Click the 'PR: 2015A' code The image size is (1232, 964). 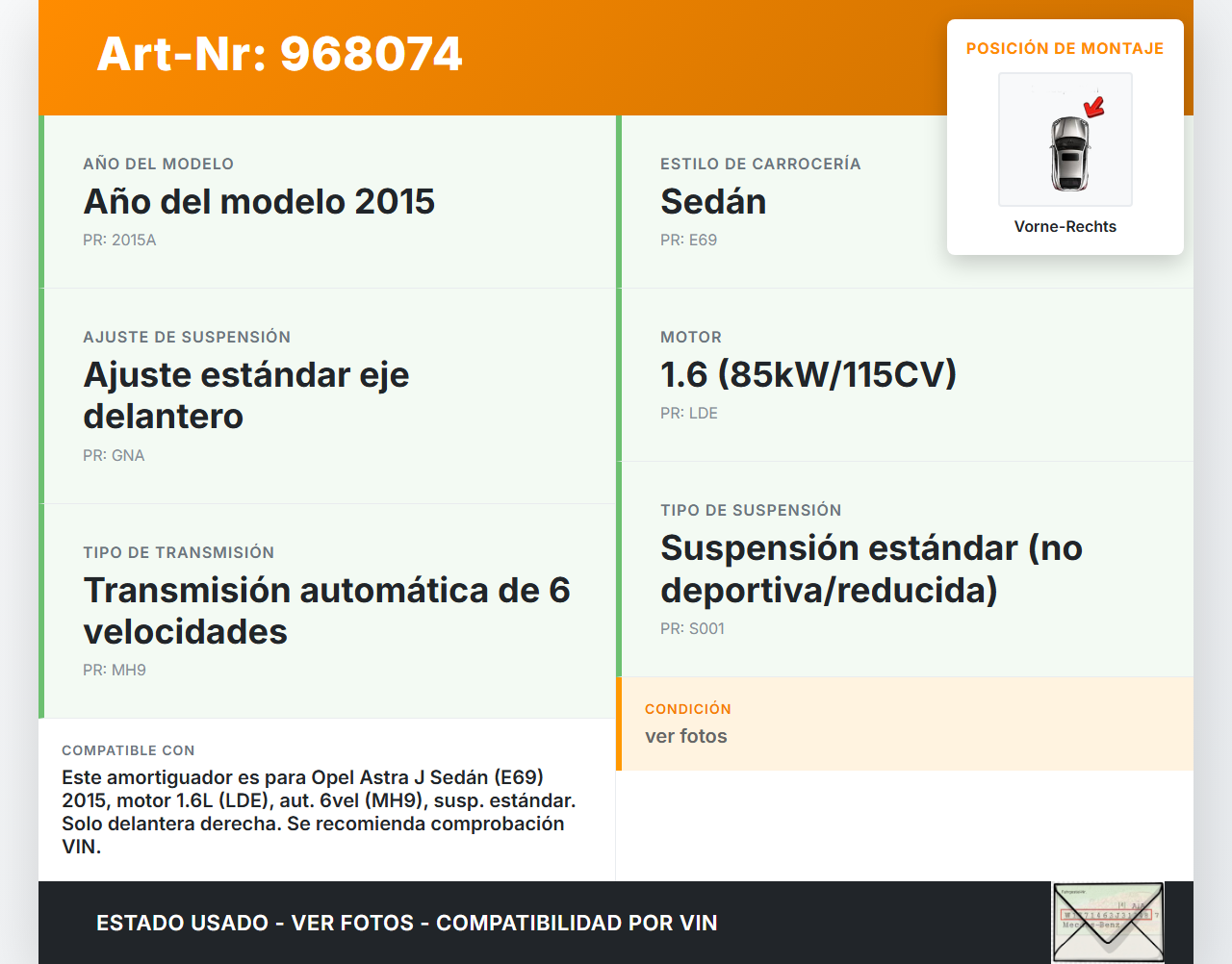pos(119,240)
